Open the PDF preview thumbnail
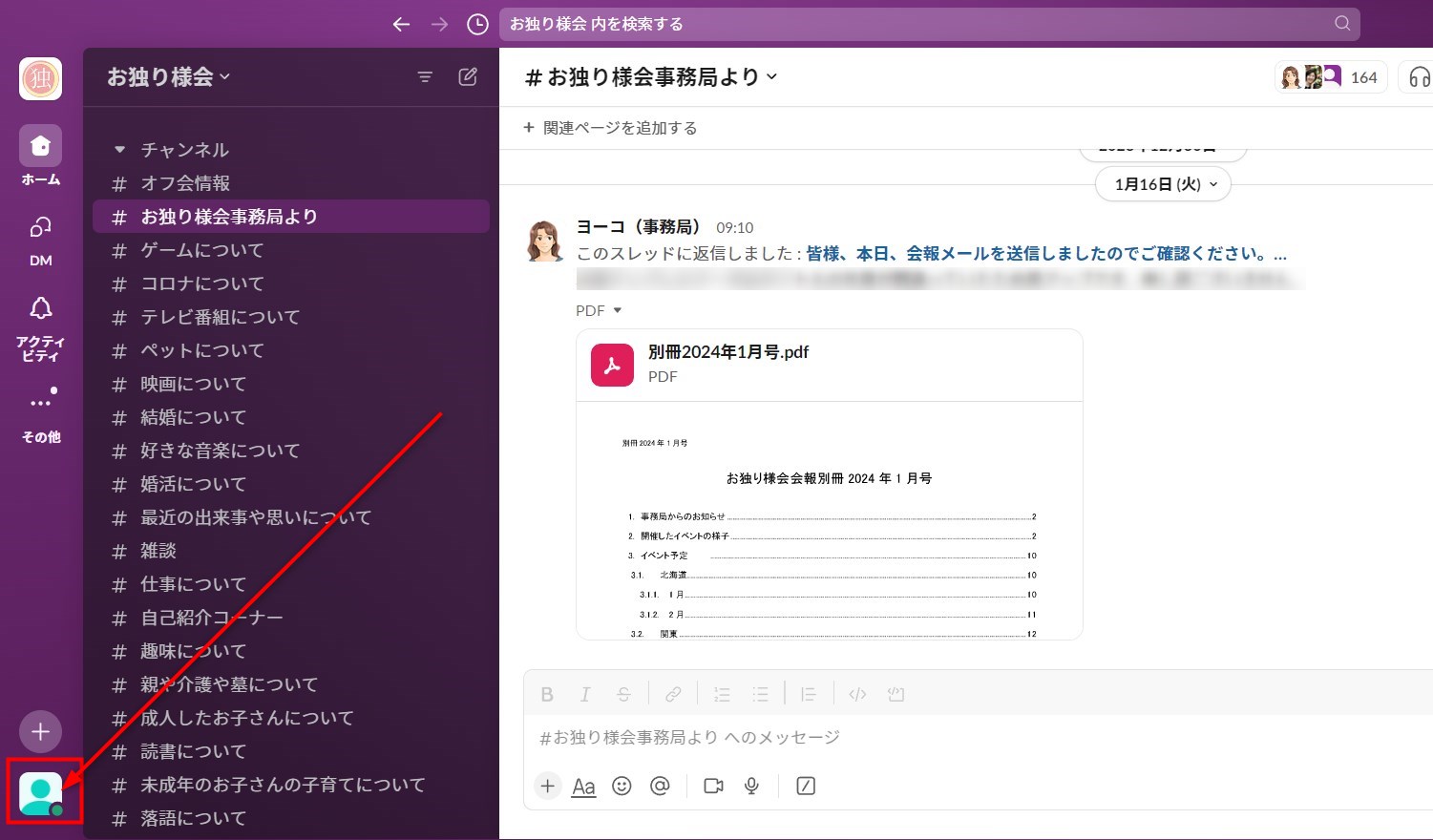 pyautogui.click(x=829, y=520)
